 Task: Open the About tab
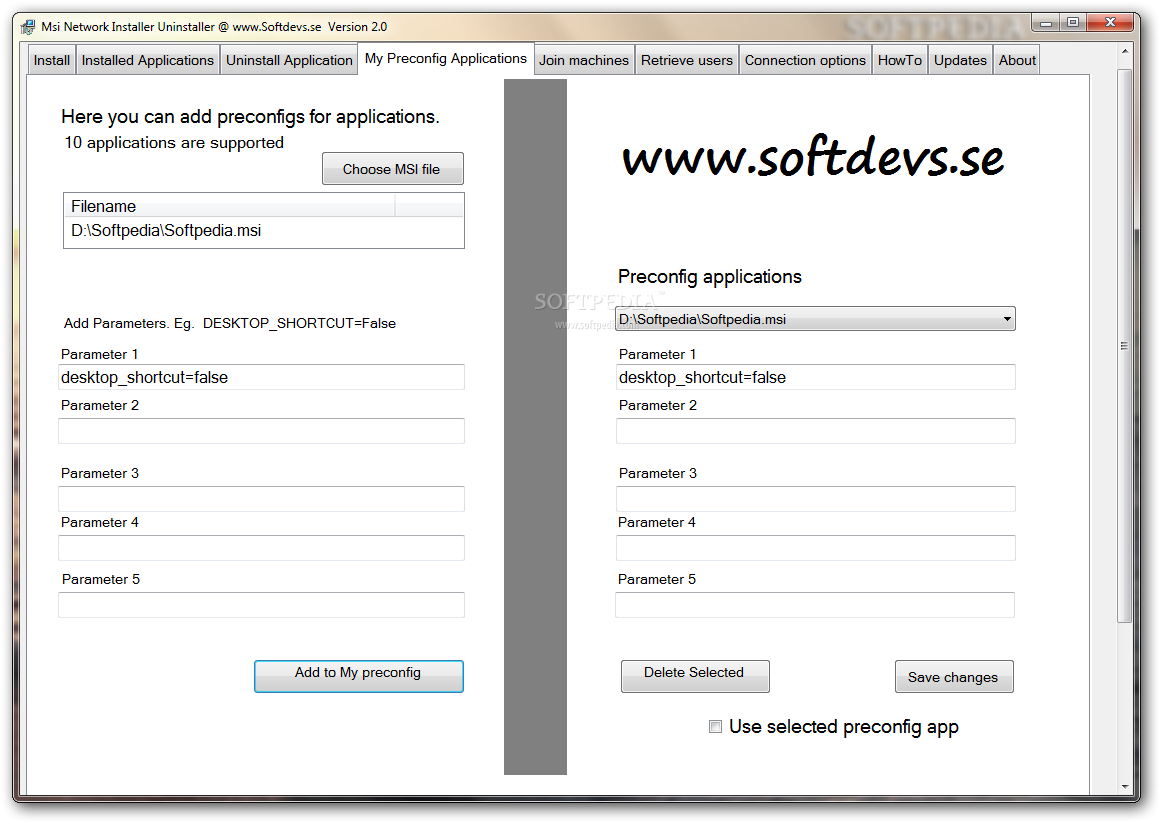[1017, 60]
